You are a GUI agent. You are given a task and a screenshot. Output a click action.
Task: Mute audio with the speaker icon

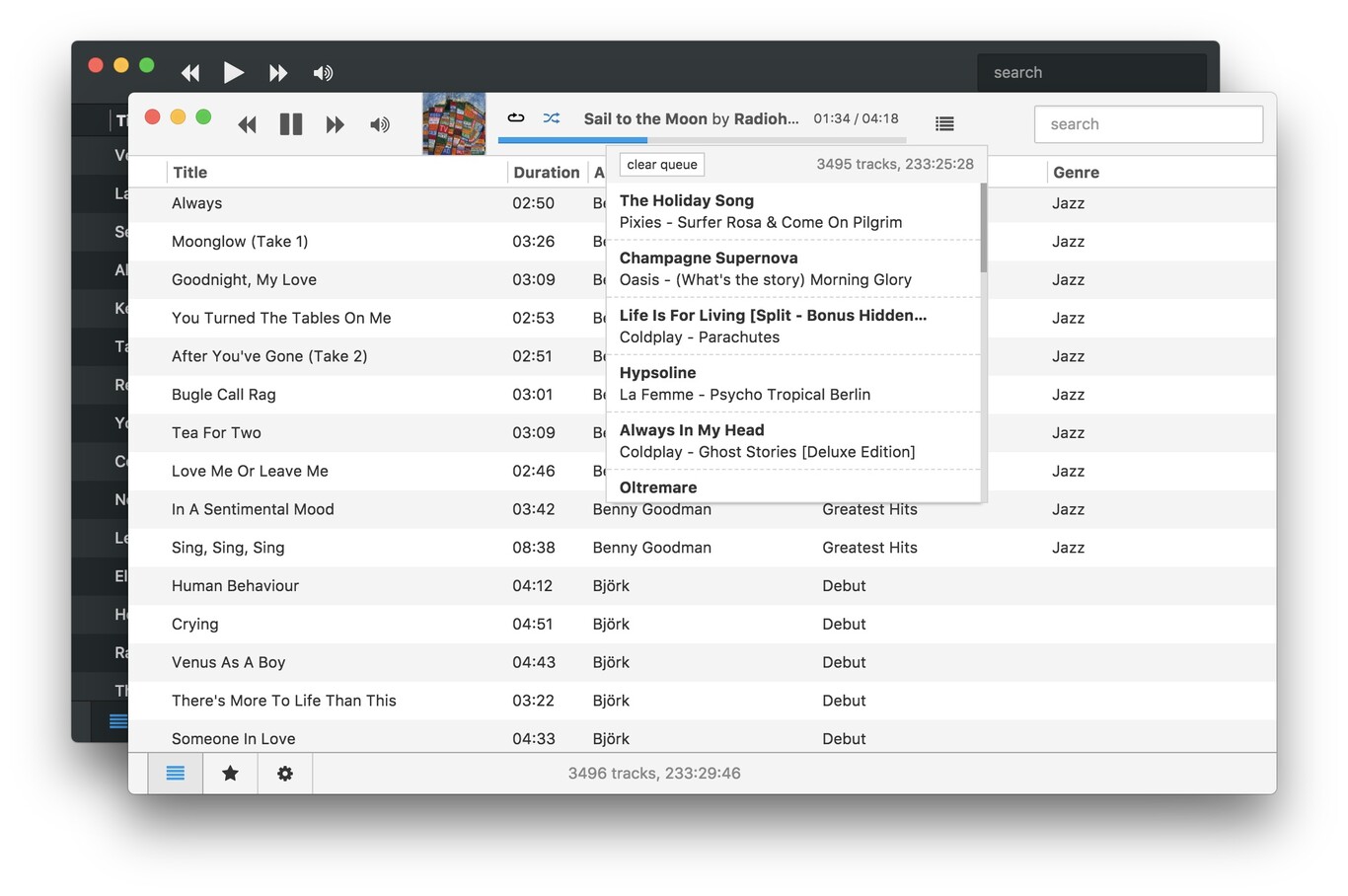tap(380, 124)
